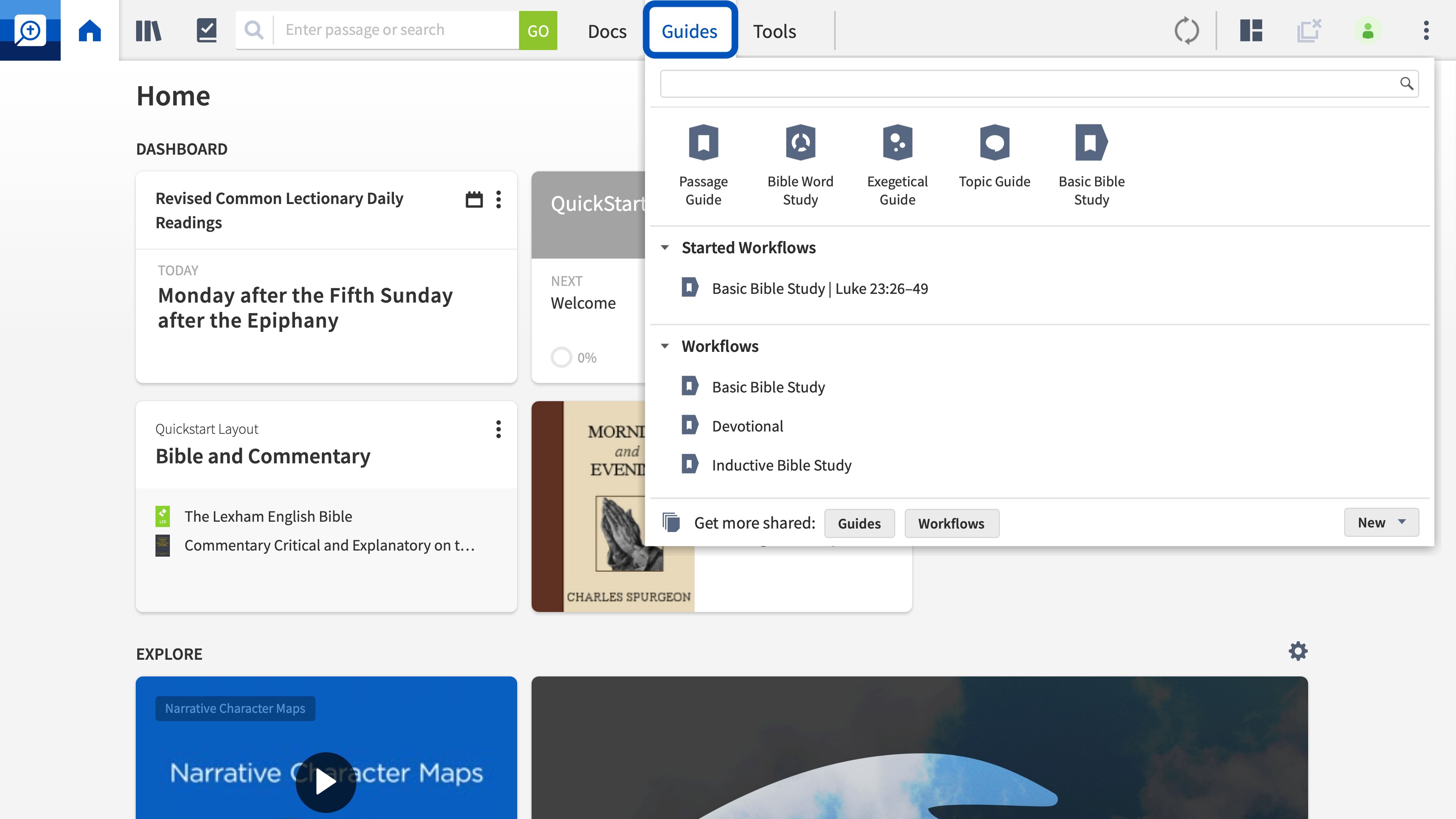Click the shared documents icon beside Get more shared

pyautogui.click(x=671, y=522)
